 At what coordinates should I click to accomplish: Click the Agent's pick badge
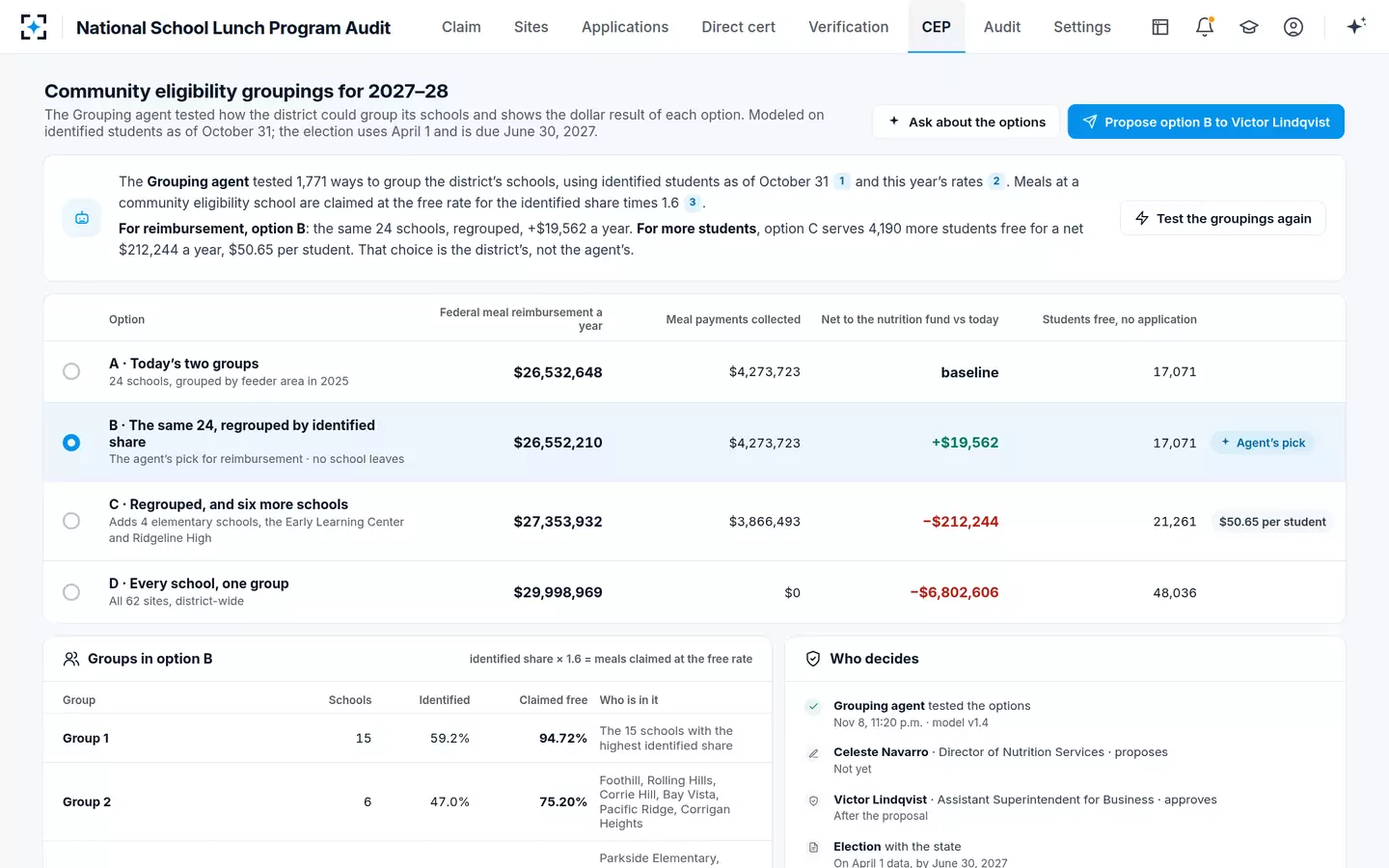pyautogui.click(x=1263, y=443)
